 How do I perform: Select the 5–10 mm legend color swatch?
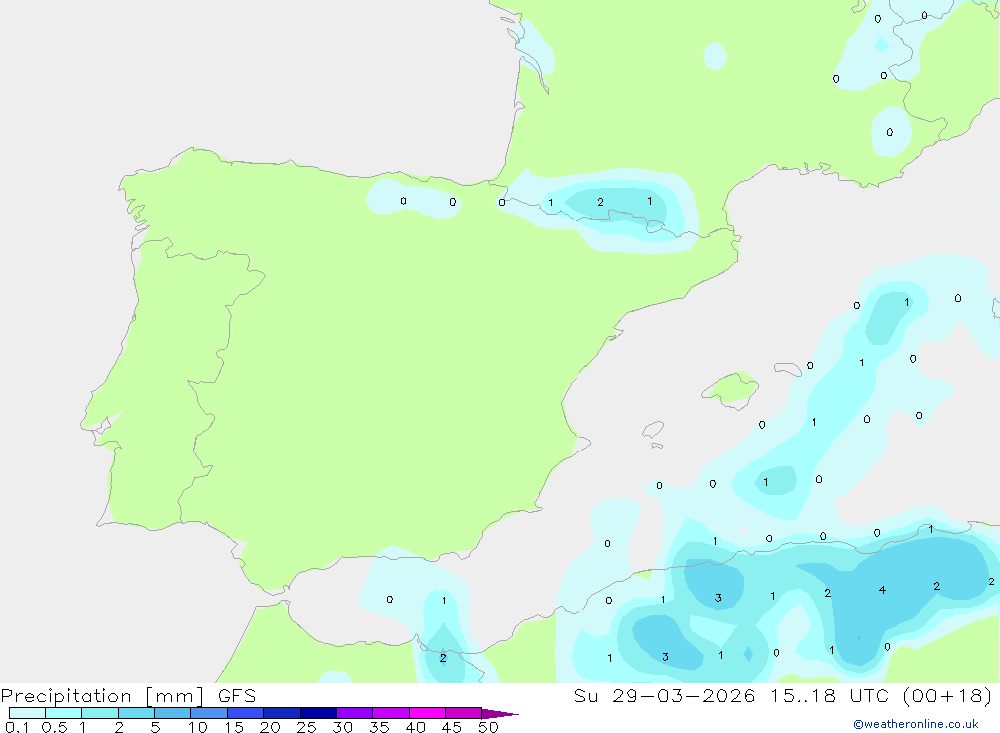tap(173, 713)
